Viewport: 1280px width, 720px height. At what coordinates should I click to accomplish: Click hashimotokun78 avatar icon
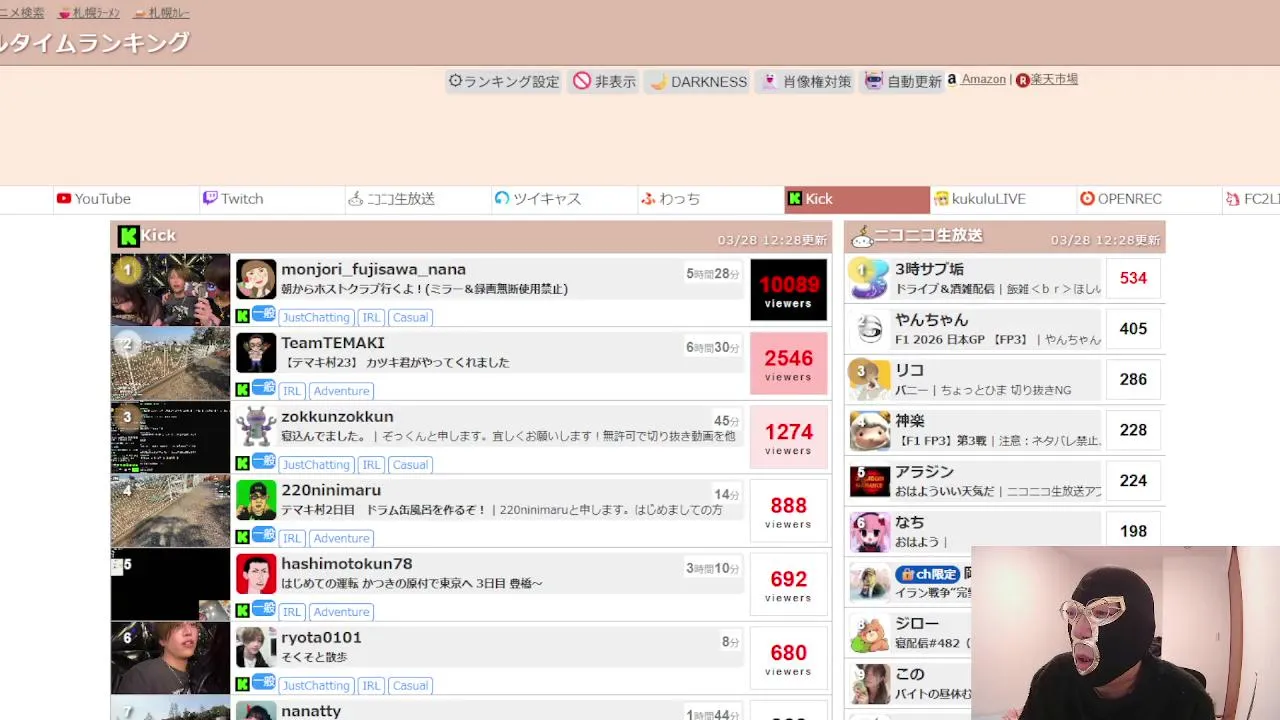pyautogui.click(x=256, y=574)
